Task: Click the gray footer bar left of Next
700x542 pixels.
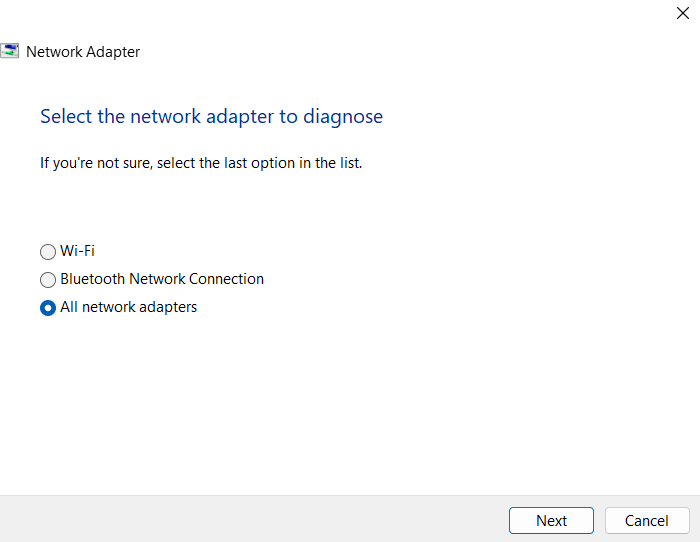Action: 250,519
